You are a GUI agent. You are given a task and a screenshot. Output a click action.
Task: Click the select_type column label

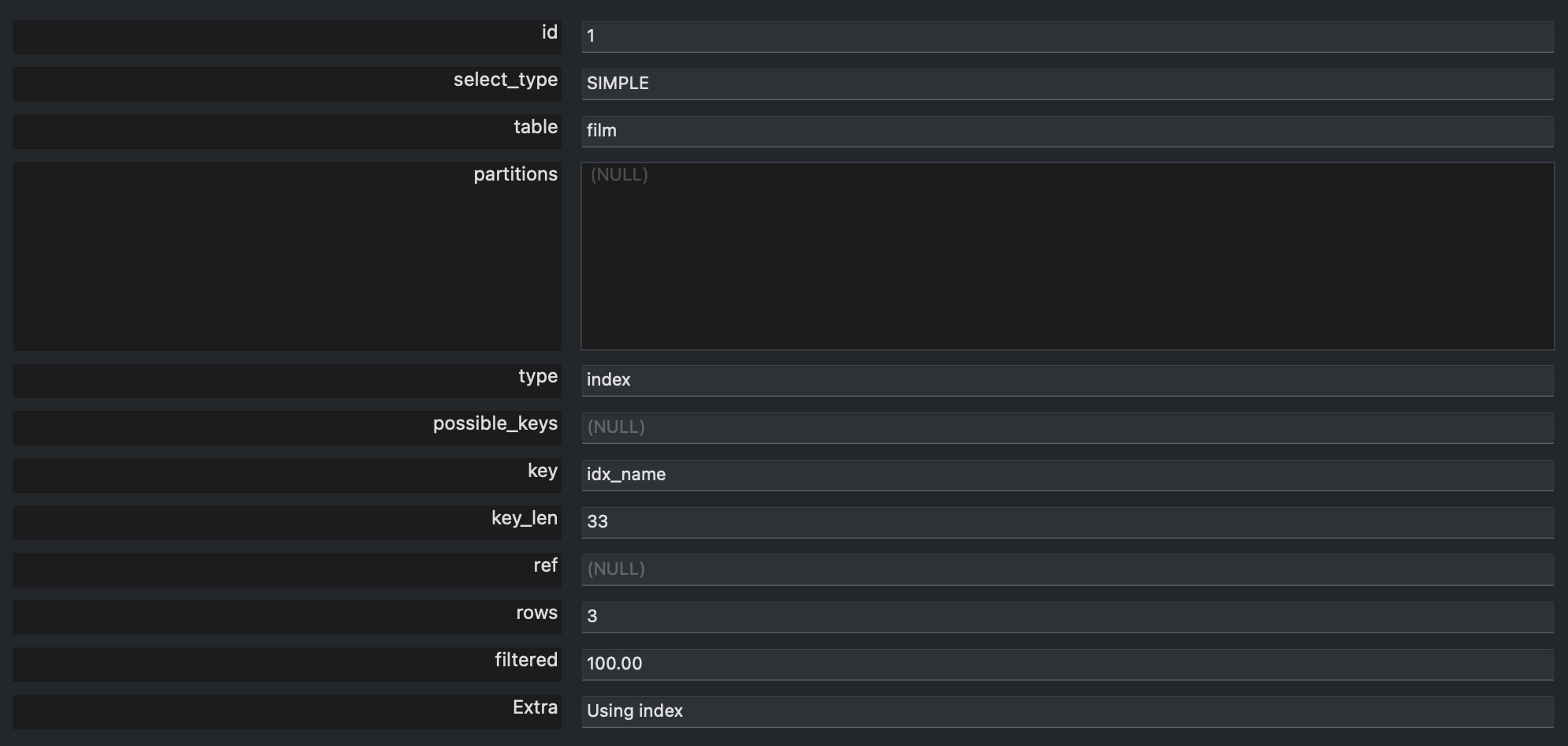click(505, 80)
